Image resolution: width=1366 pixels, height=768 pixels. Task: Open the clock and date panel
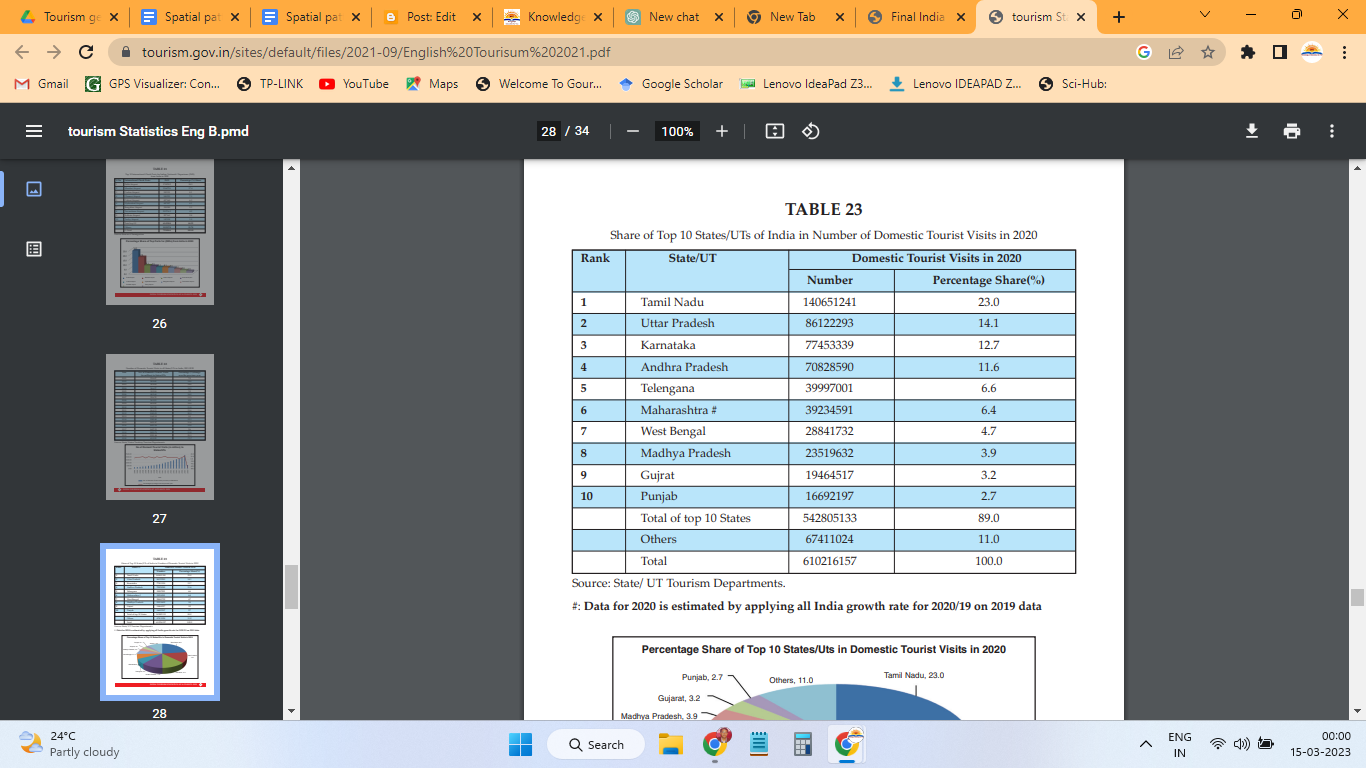(x=1321, y=744)
